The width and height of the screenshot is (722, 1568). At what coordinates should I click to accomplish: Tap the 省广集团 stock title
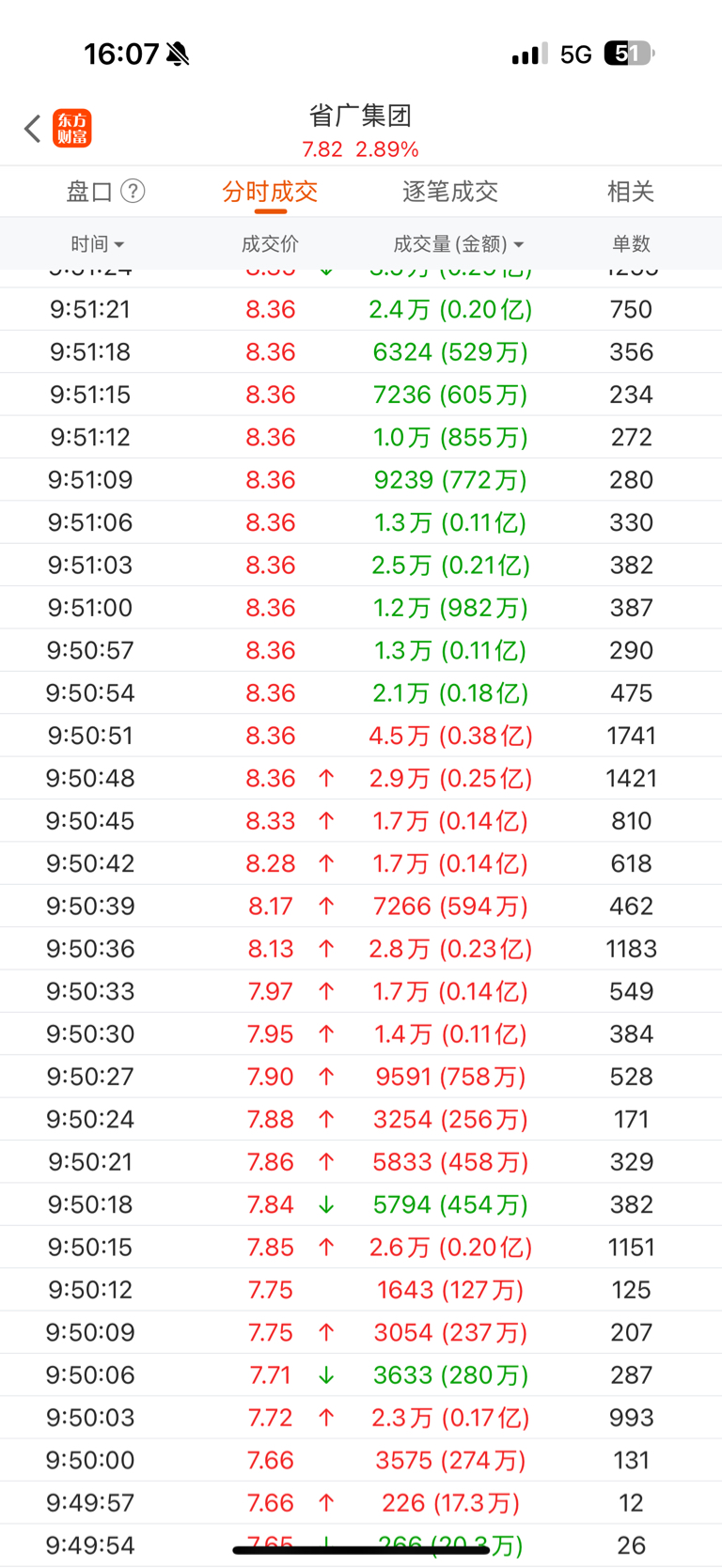(x=361, y=116)
